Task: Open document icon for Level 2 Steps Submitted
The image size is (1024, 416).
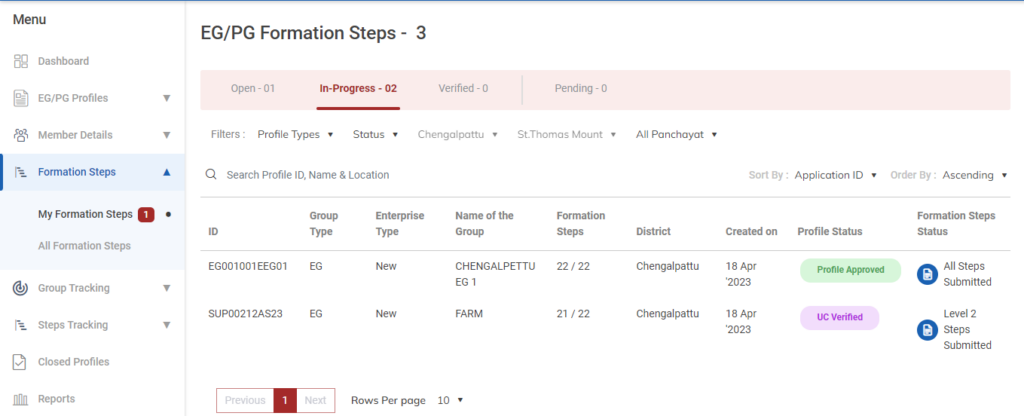Action: [x=927, y=329]
